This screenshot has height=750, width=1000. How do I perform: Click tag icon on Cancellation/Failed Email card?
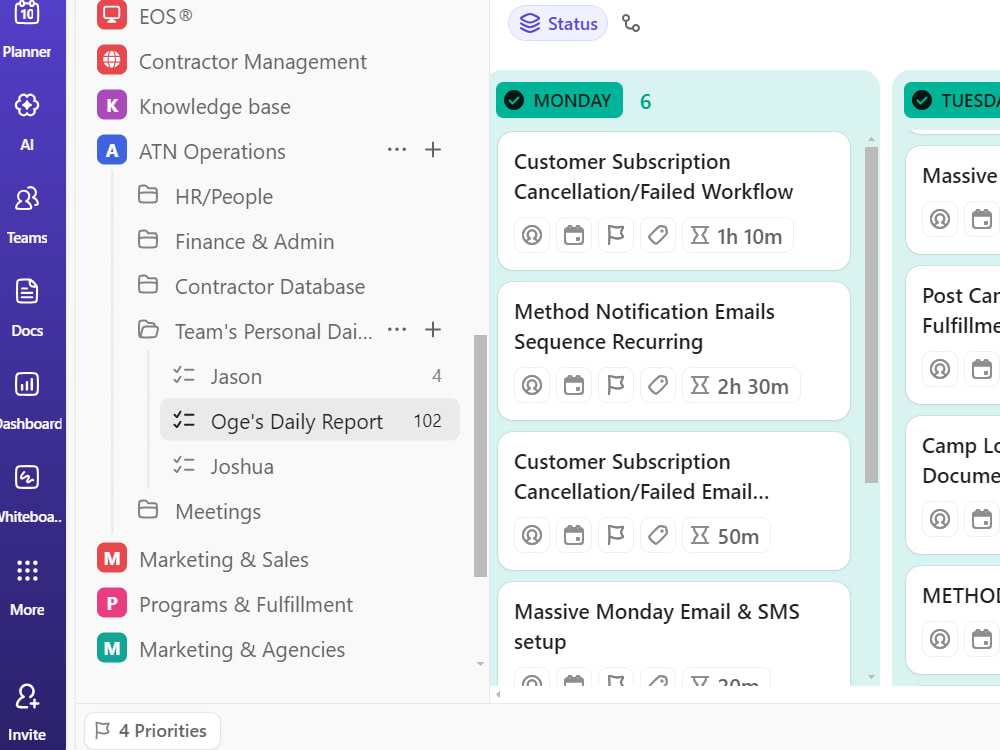point(658,535)
